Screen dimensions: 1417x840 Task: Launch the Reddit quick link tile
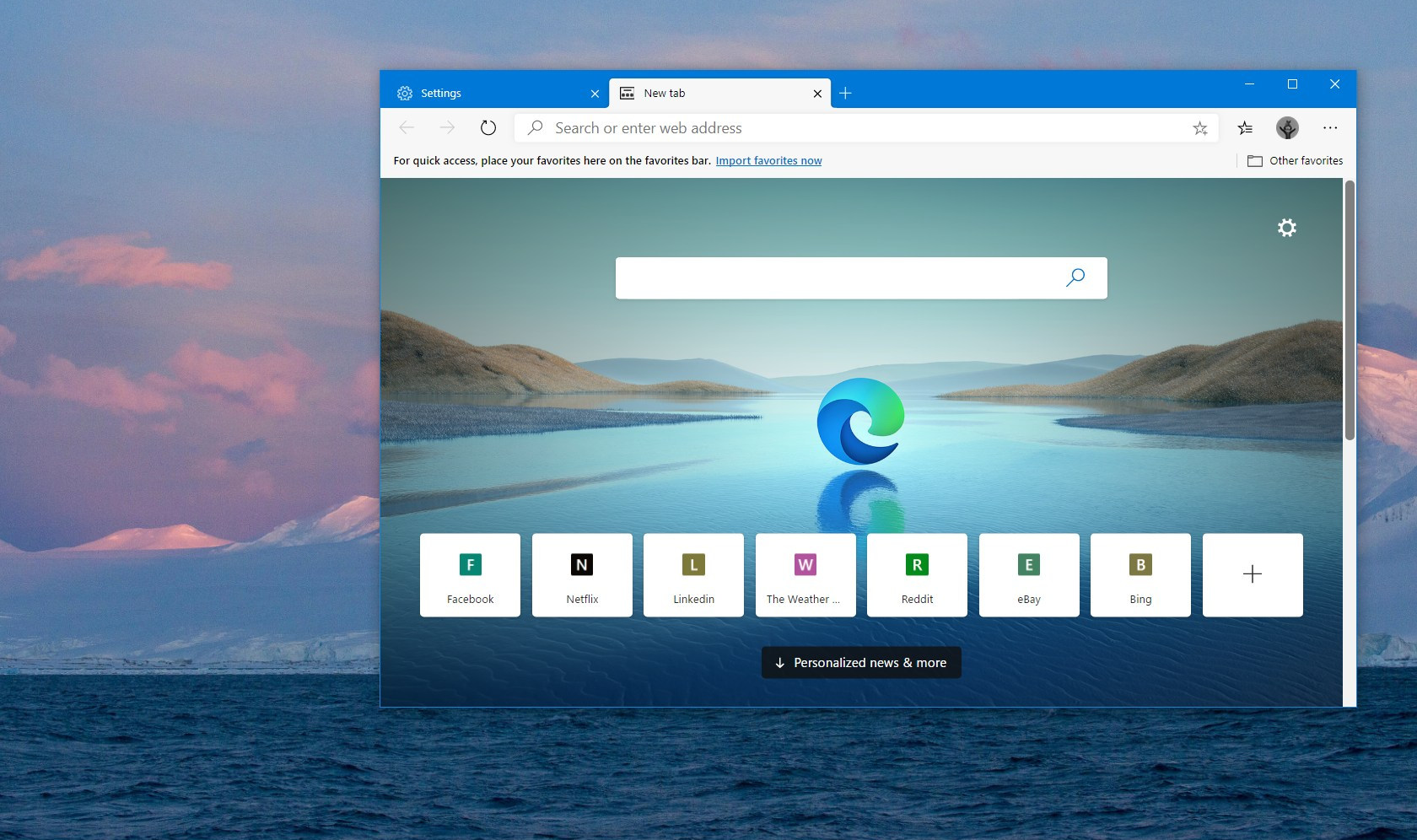tap(917, 574)
